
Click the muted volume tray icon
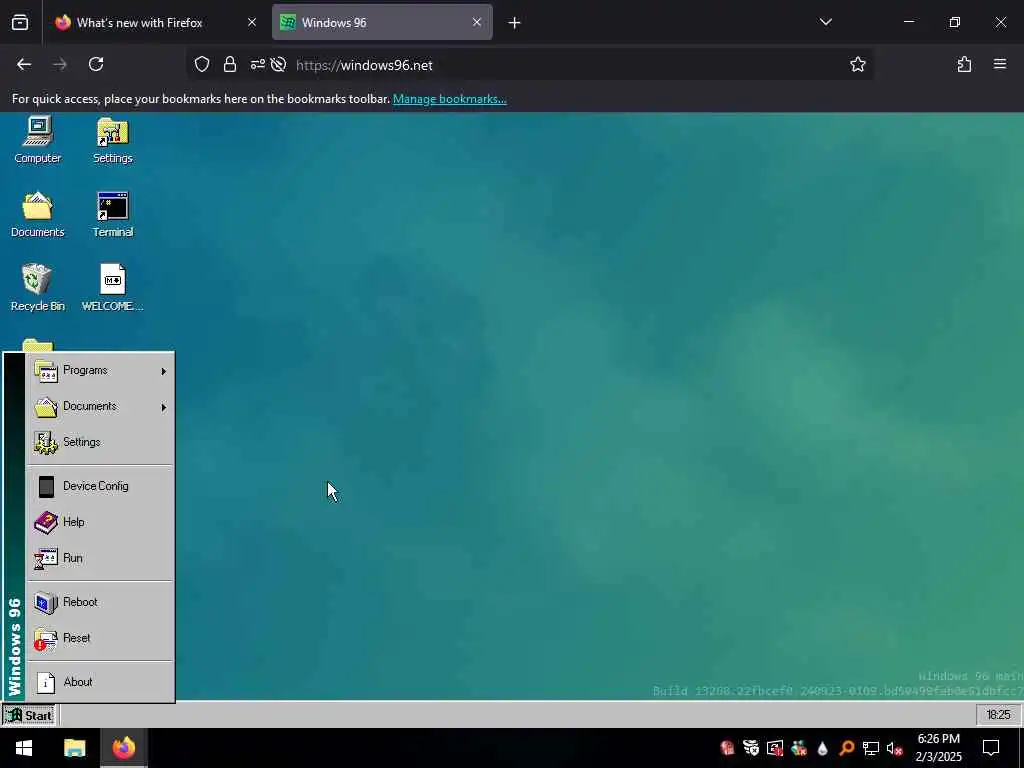[894, 748]
